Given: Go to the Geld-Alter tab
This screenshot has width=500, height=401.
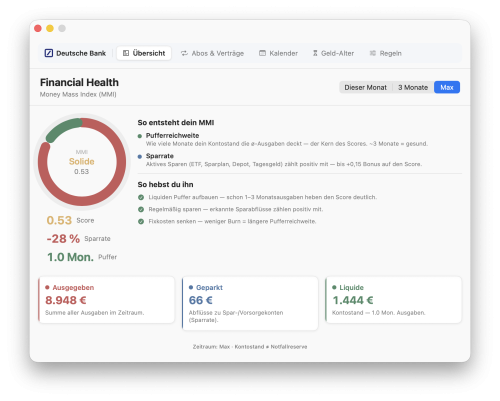Looking at the screenshot, I should (x=333, y=53).
